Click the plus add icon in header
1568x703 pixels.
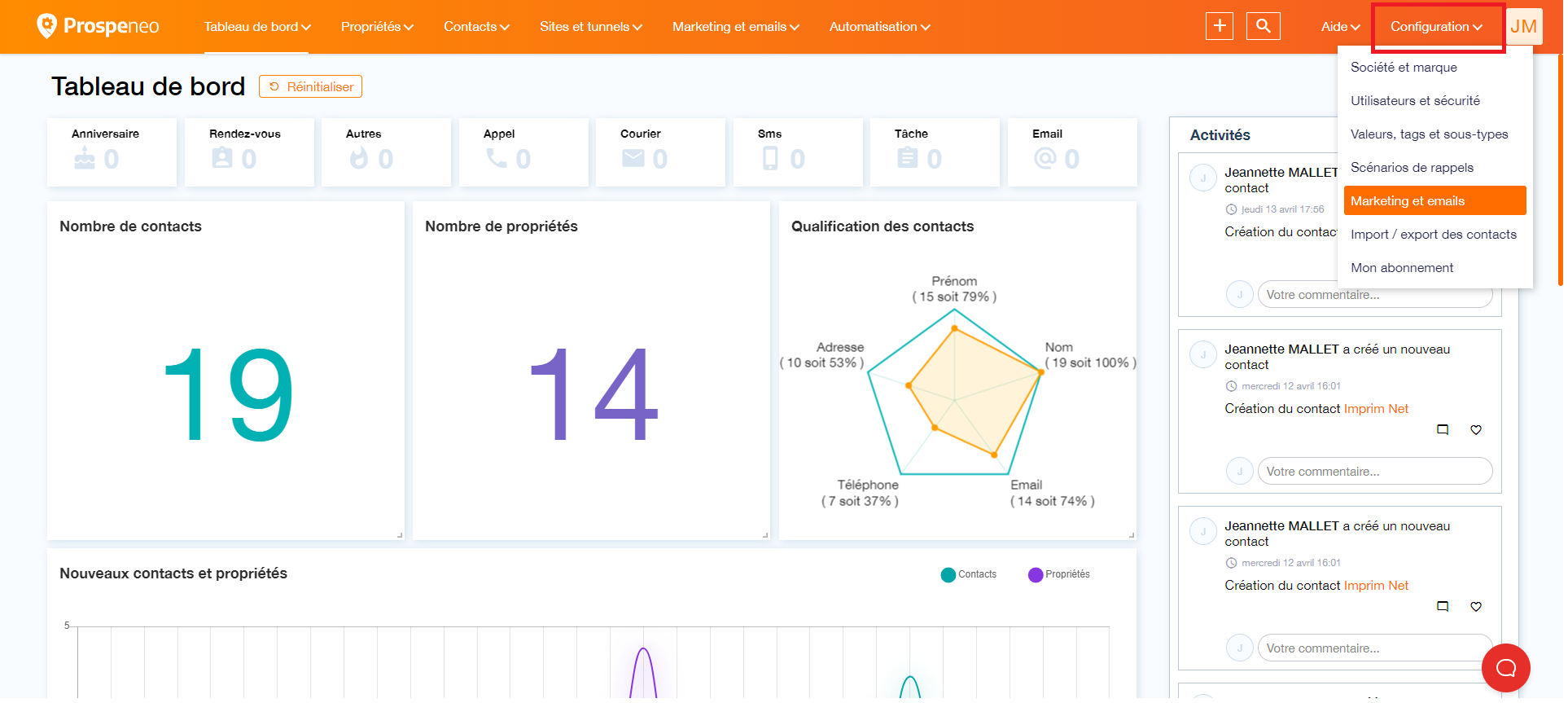point(1220,26)
